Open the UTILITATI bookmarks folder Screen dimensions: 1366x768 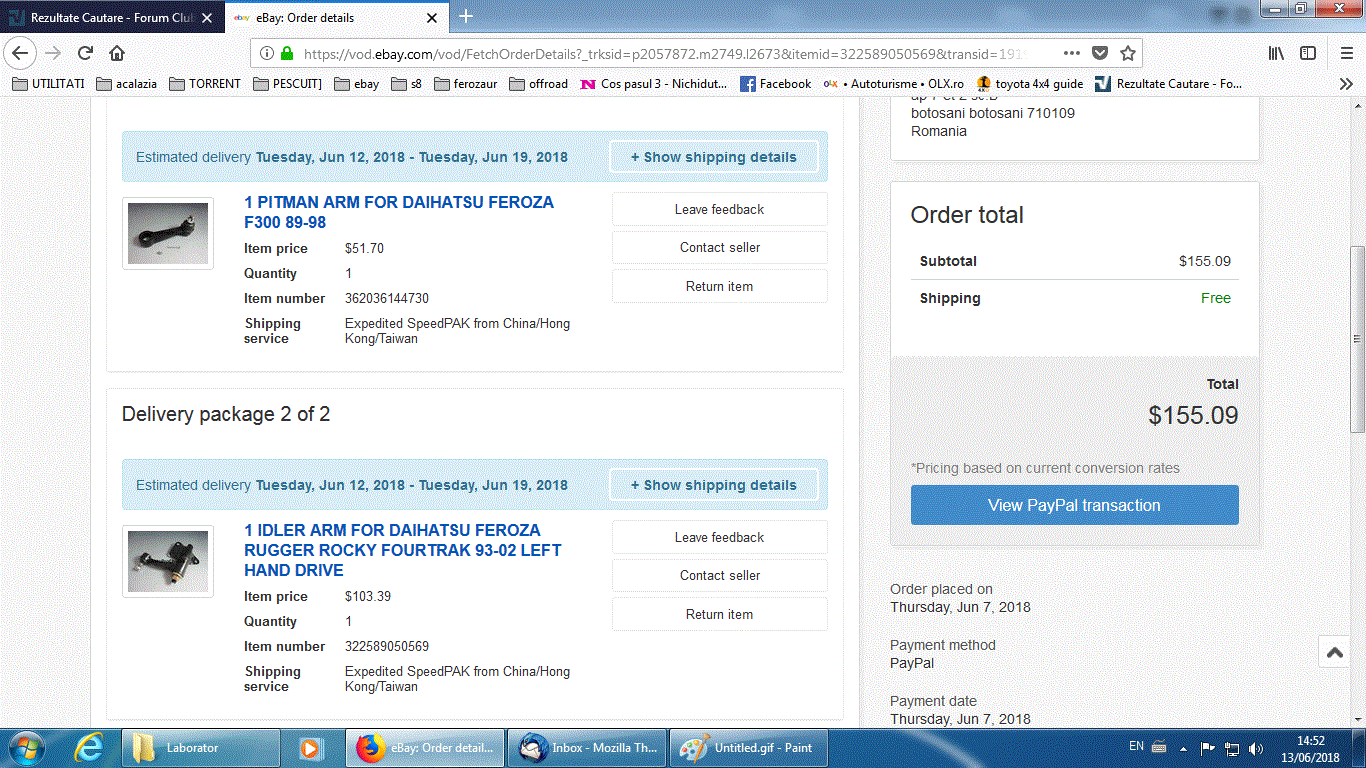tap(48, 84)
